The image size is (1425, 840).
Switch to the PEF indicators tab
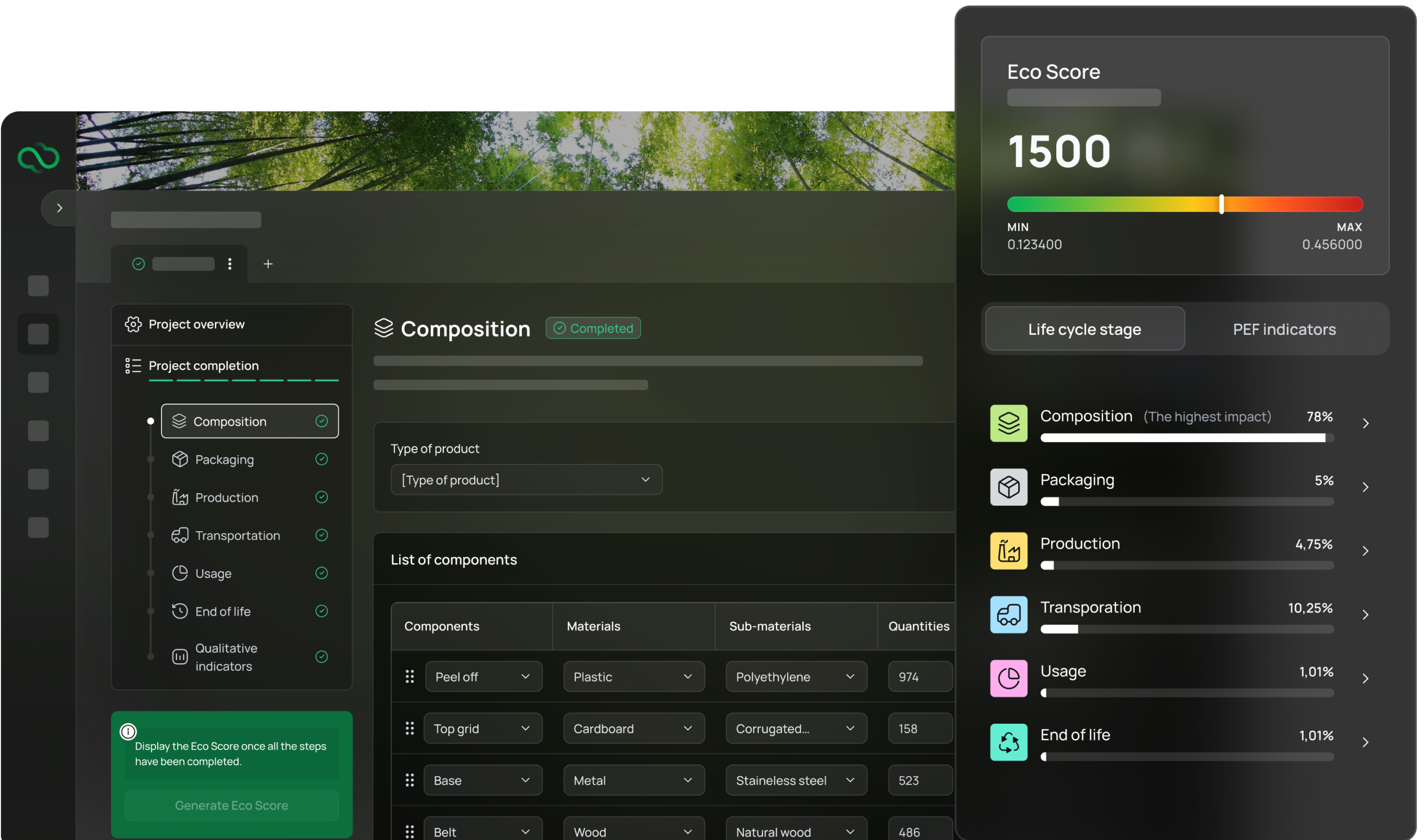[1284, 329]
